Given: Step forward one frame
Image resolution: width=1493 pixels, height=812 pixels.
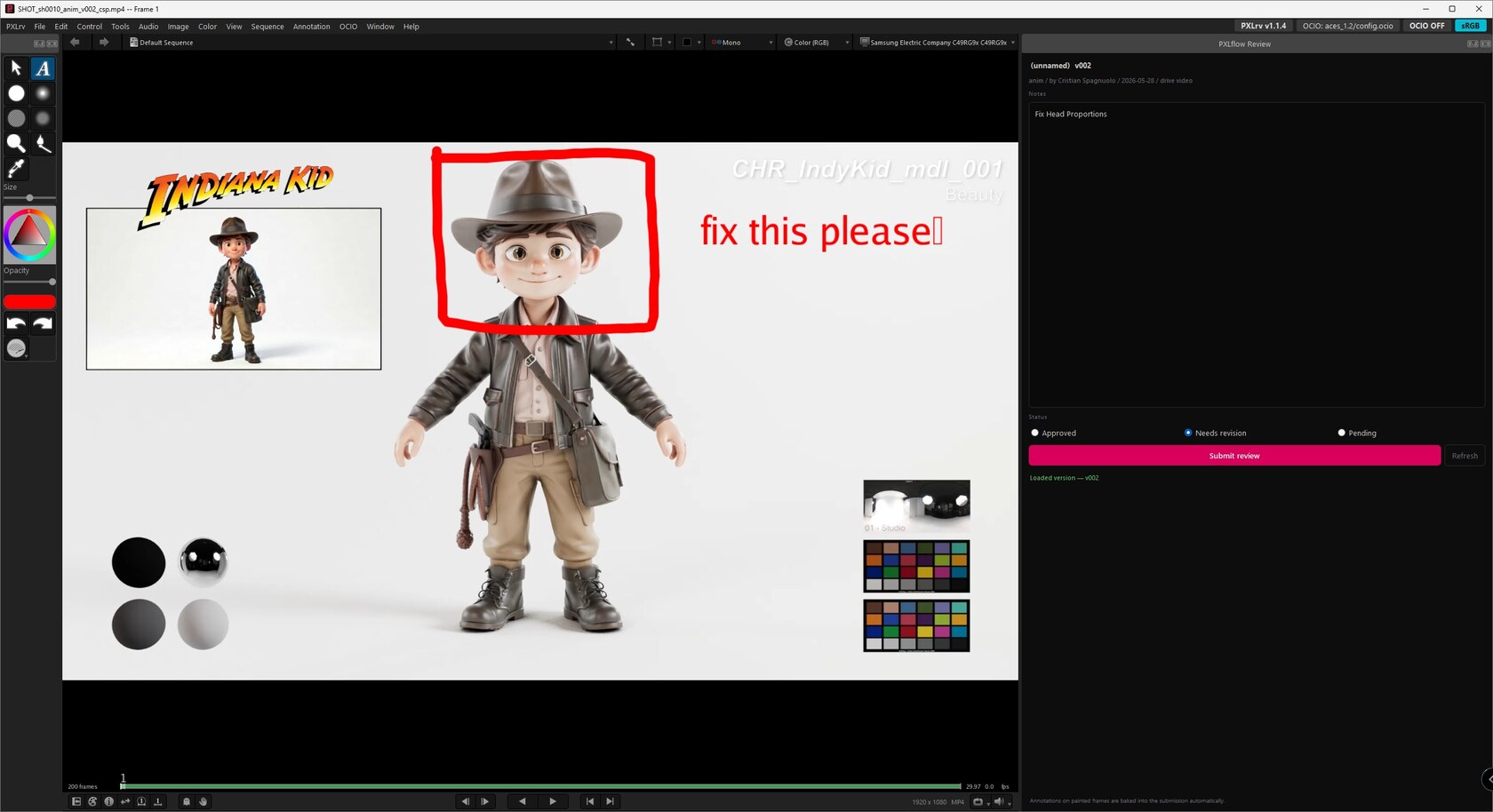Looking at the screenshot, I should 485,801.
